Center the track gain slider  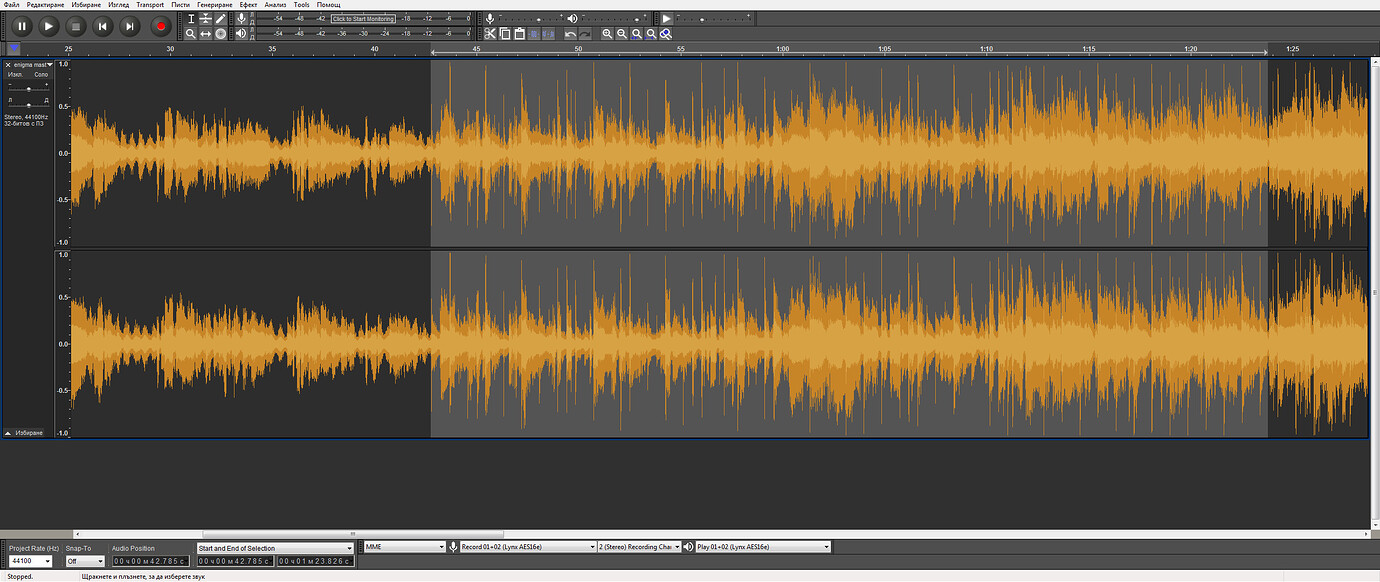29,88
